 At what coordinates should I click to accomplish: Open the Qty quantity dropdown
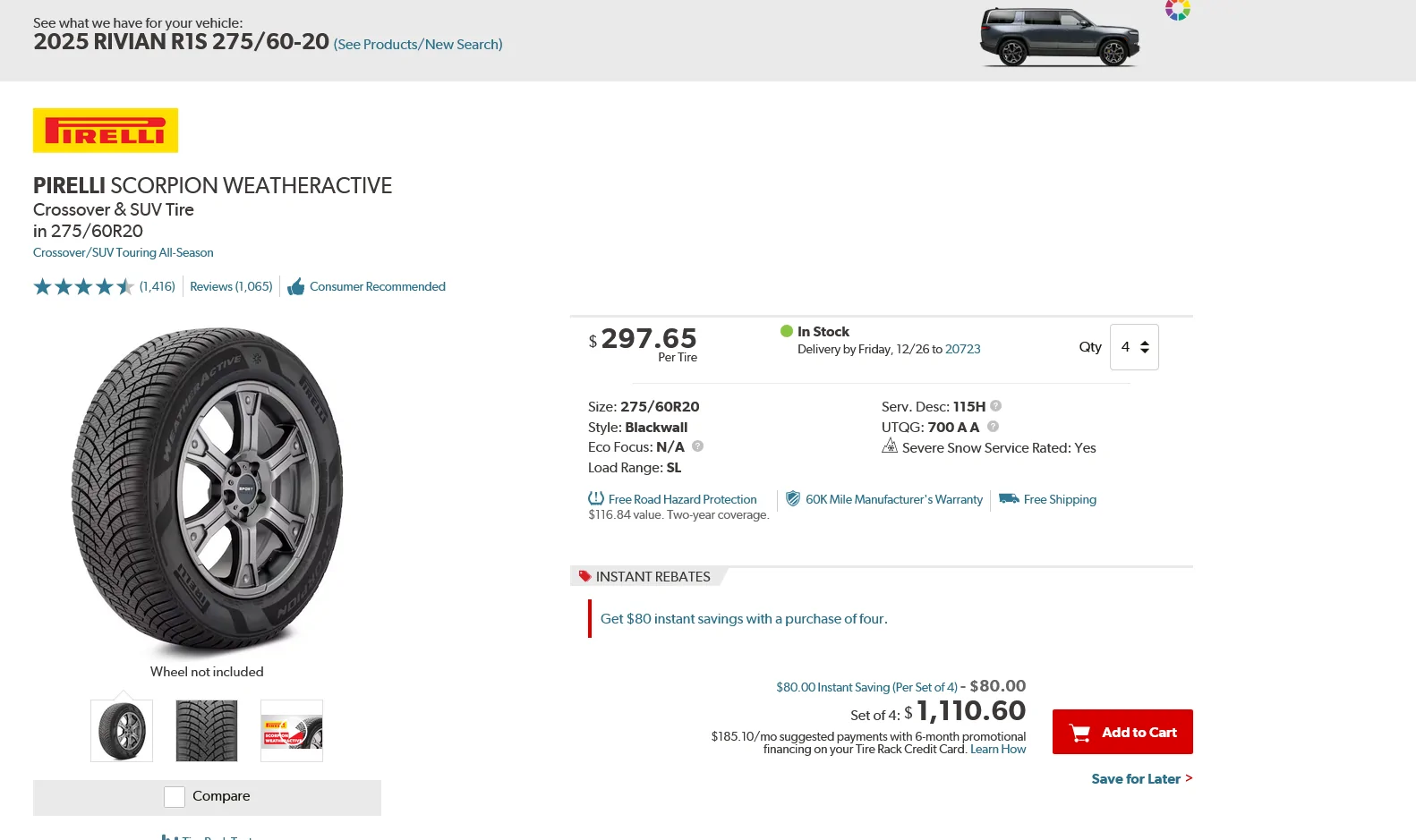[x=1134, y=347]
